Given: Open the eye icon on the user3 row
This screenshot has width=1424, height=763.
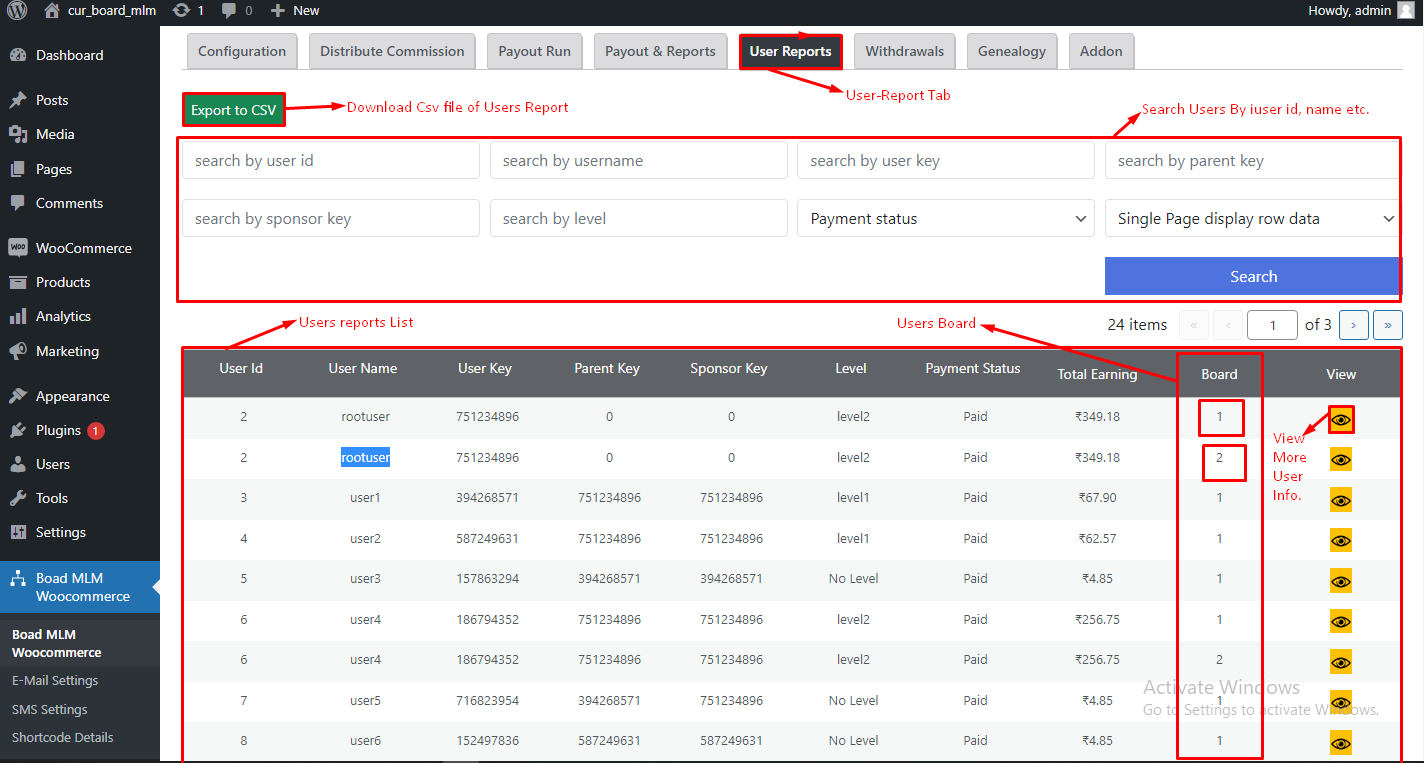Looking at the screenshot, I should coord(1340,580).
